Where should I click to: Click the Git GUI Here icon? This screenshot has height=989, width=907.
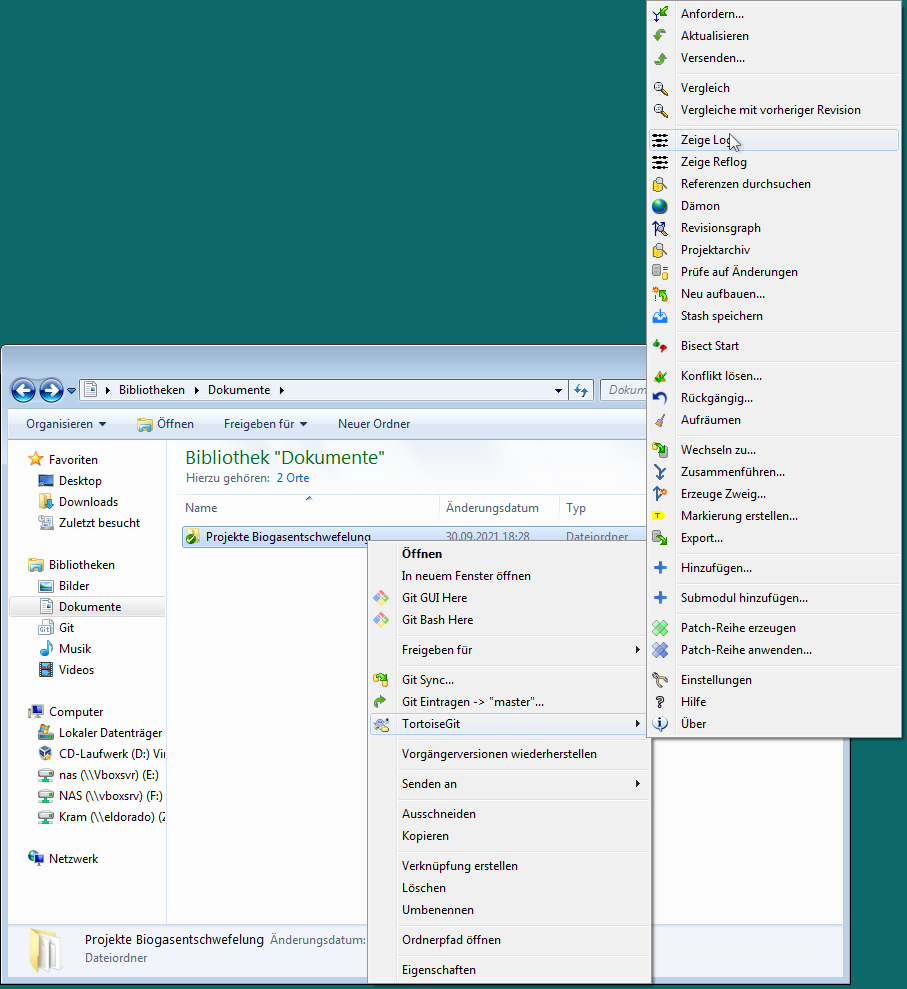click(x=381, y=598)
